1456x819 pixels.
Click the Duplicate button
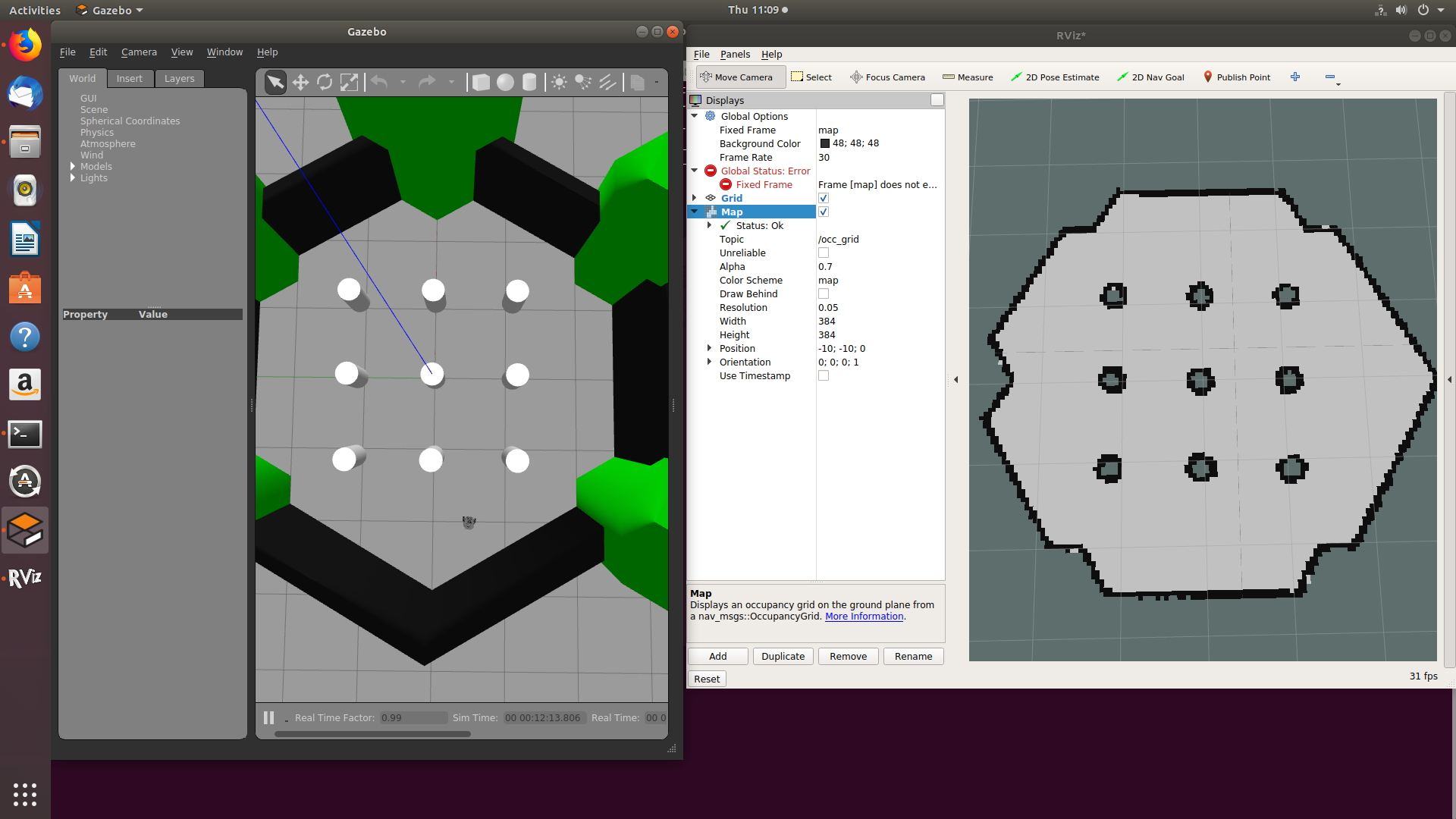pos(783,656)
